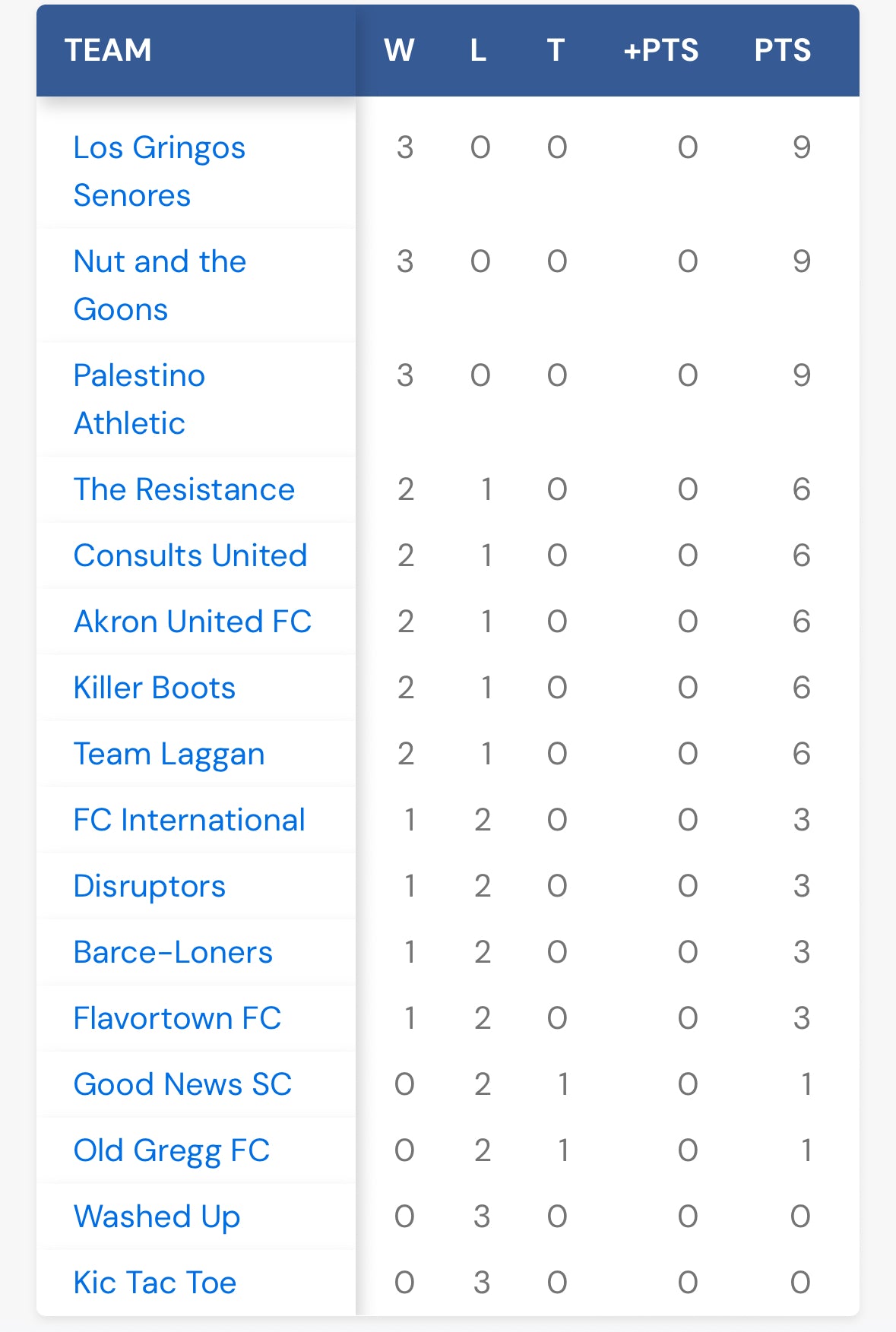The height and width of the screenshot is (1332, 896).
Task: Select the Palestino Athletic team link
Action: coord(139,399)
